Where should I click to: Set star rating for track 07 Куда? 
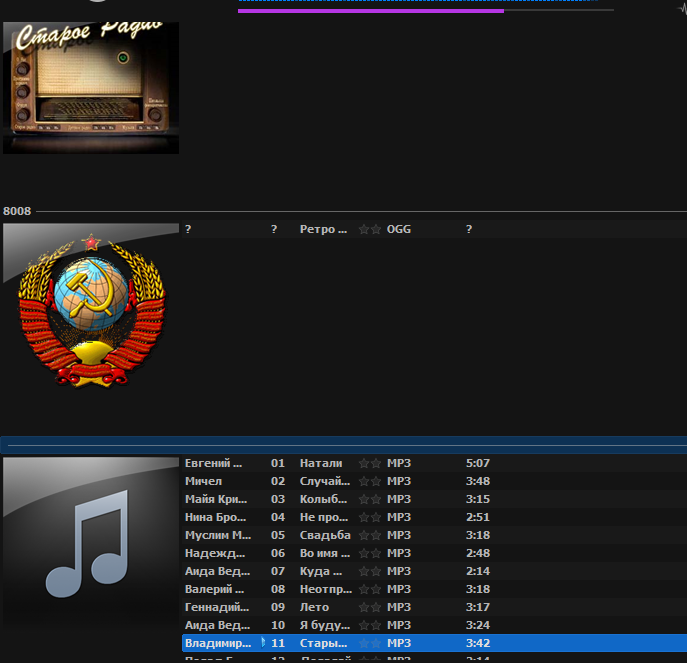click(x=369, y=571)
